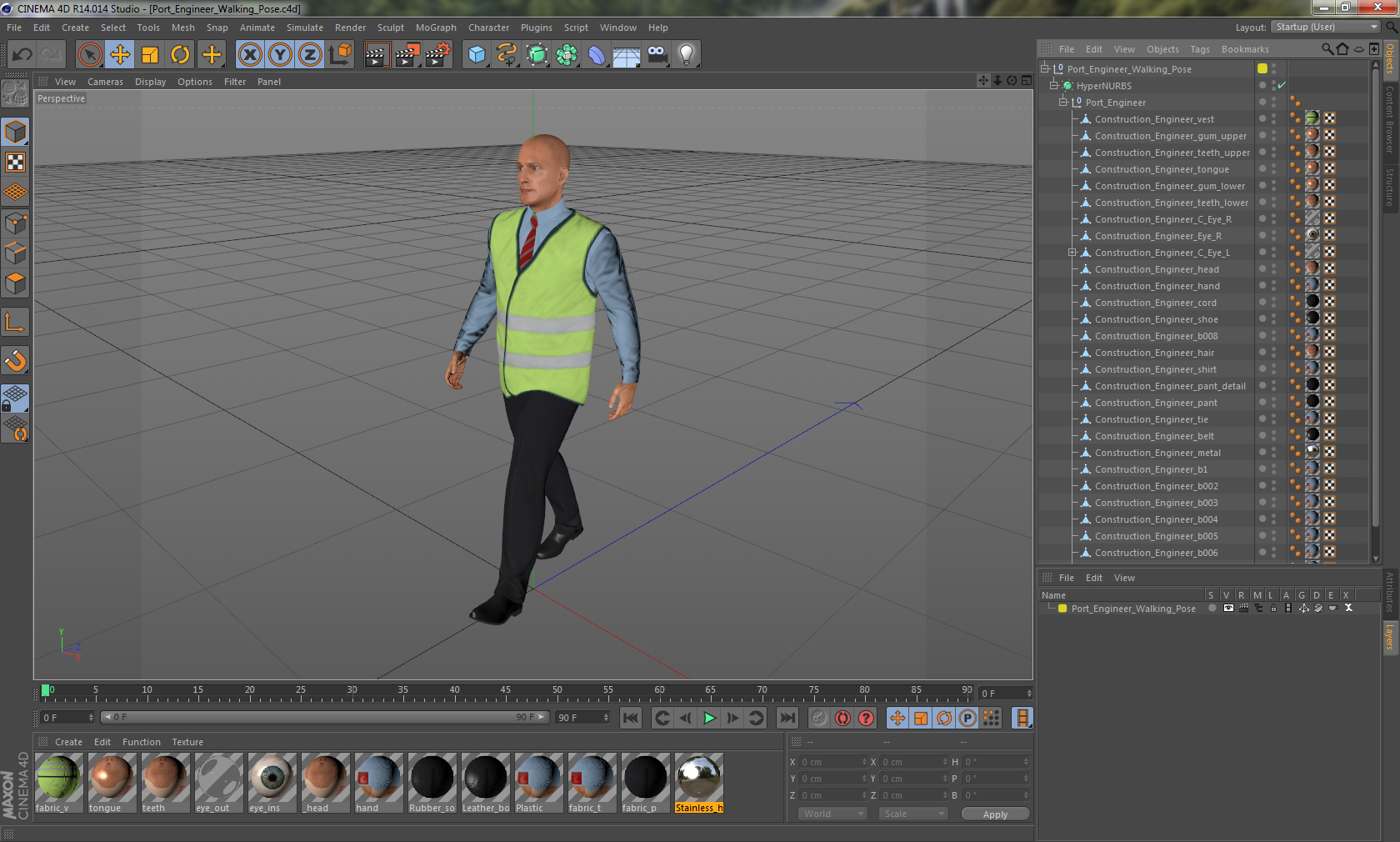Screen dimensions: 1400x842
Task: Open the spline pen tools icon
Action: tap(507, 55)
